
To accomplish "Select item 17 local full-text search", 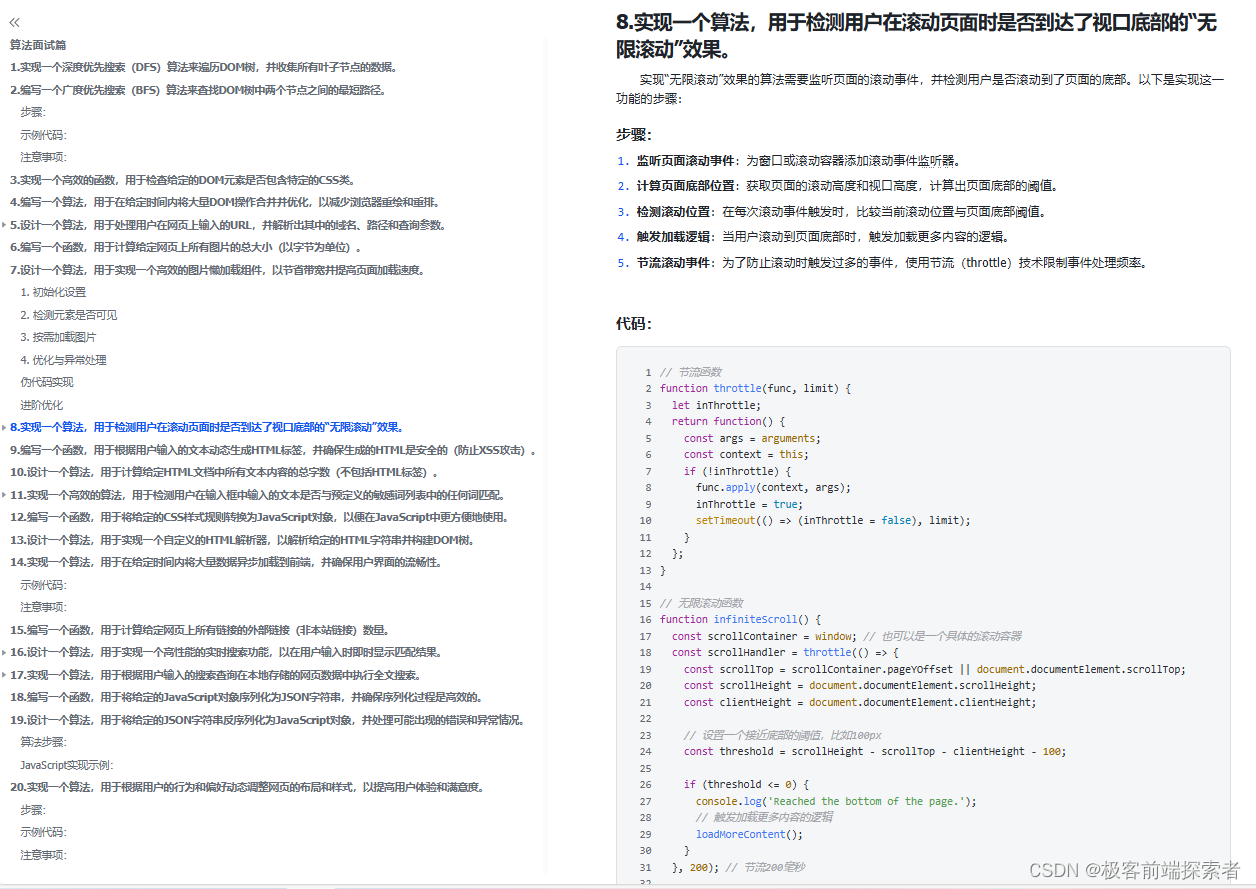I will [x=215, y=675].
